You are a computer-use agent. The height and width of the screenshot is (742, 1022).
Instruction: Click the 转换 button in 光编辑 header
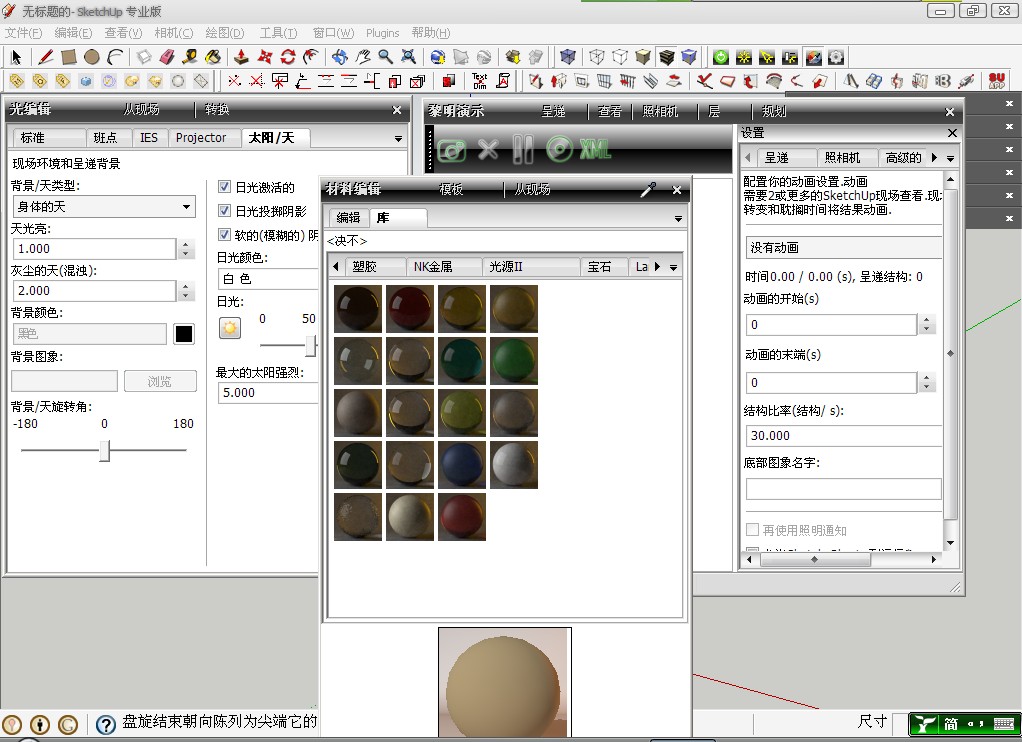click(217, 110)
